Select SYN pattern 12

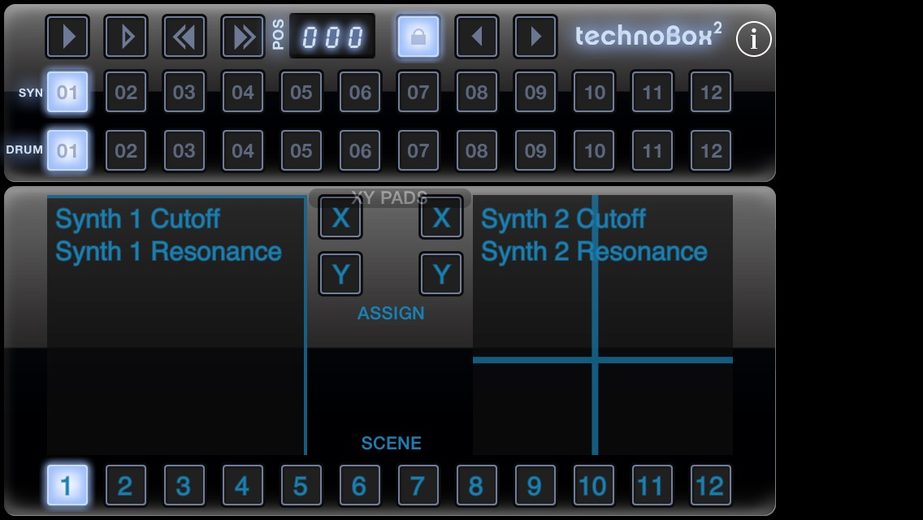click(711, 92)
